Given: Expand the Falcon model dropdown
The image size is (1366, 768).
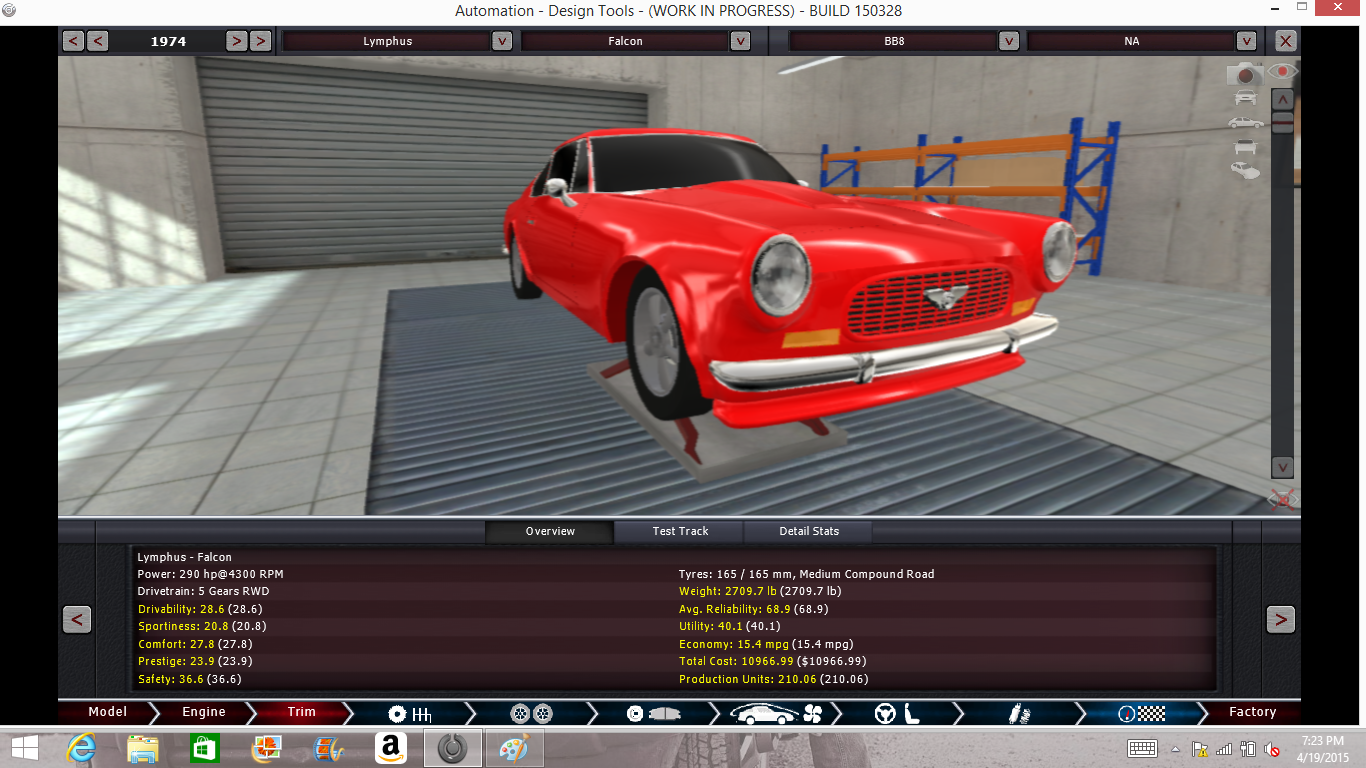Looking at the screenshot, I should tap(740, 41).
